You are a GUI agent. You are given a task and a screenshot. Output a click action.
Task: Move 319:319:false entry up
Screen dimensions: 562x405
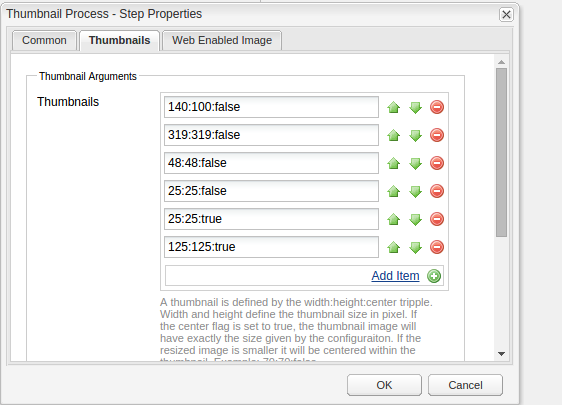(x=394, y=135)
